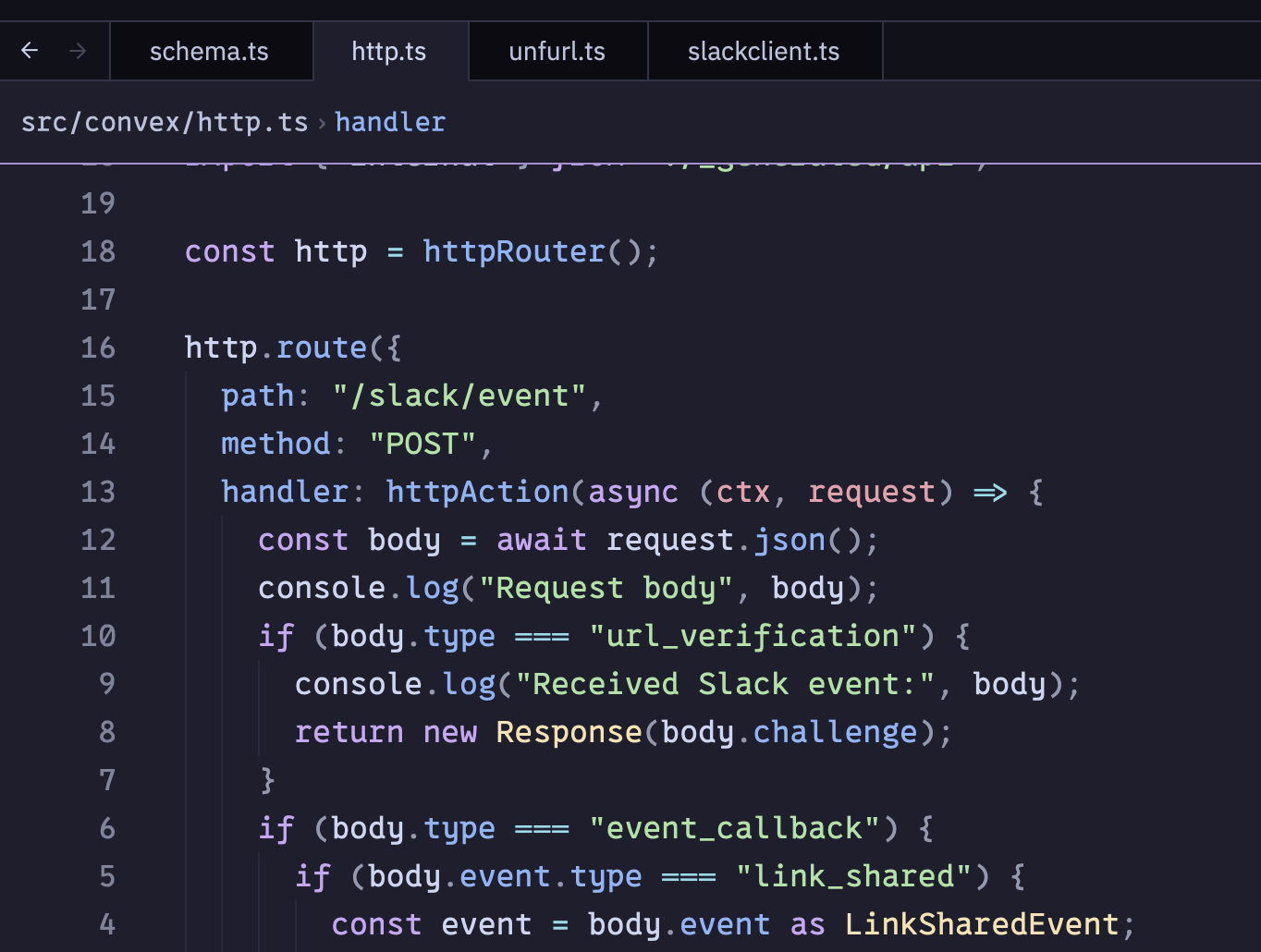
Task: Place cursor on httpRouter function call
Action: (x=513, y=251)
